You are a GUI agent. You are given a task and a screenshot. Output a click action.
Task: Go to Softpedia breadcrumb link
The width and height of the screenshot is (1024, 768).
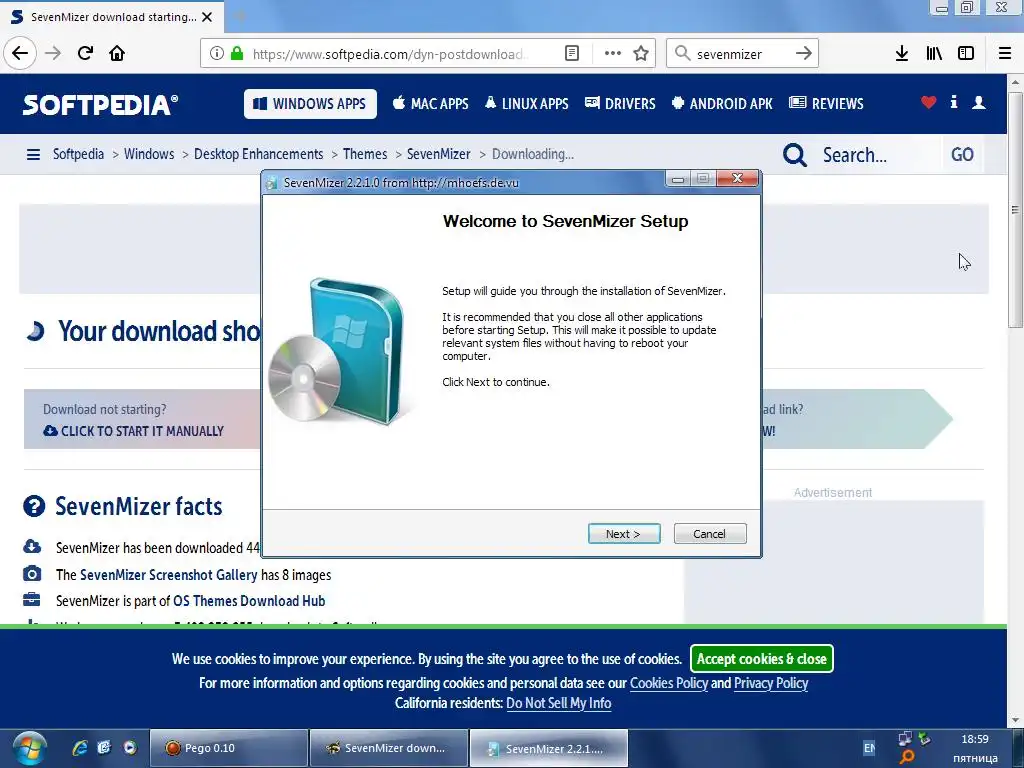(x=78, y=154)
